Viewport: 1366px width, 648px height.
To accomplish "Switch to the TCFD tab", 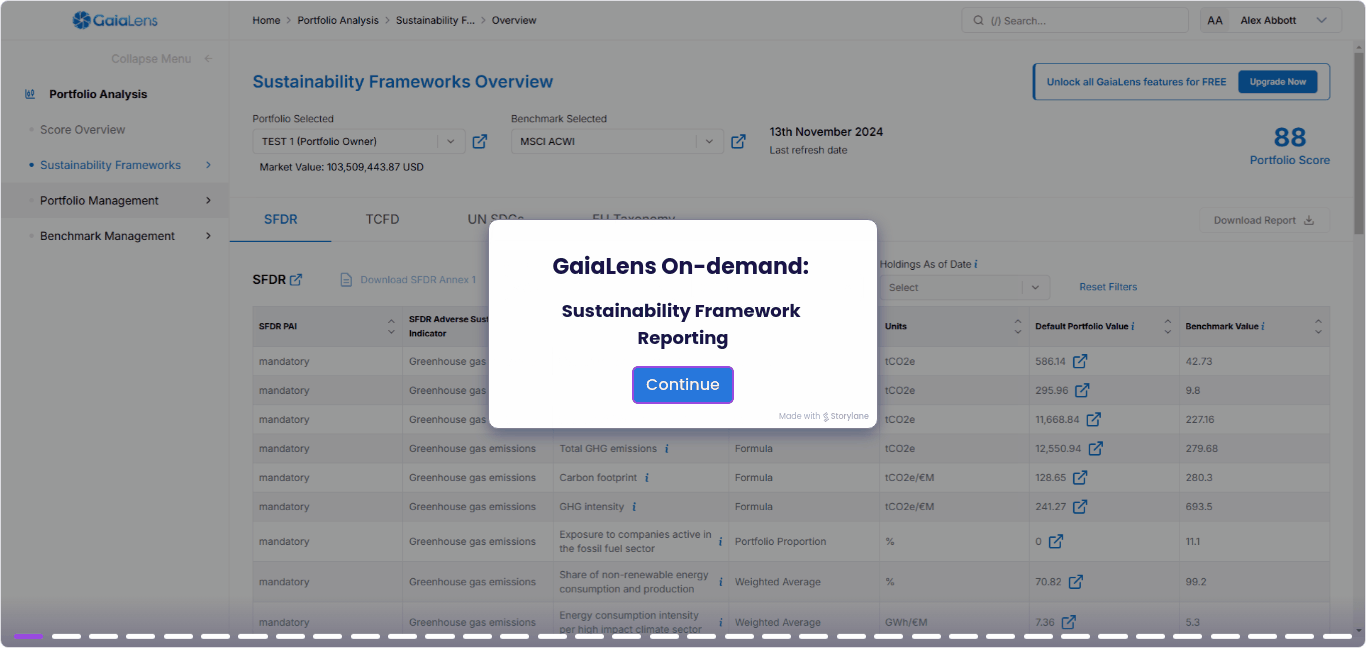I will pos(382,220).
